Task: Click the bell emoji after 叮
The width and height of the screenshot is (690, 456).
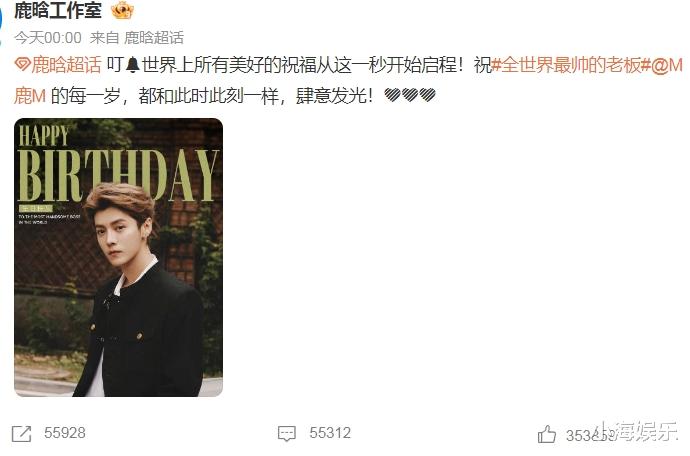Action: pyautogui.click(x=132, y=65)
